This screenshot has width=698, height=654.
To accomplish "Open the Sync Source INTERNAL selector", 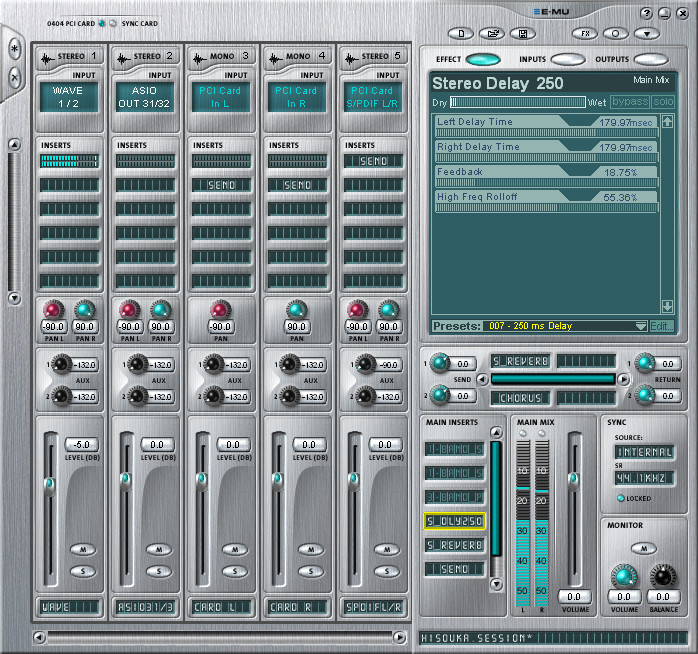I will point(643,452).
